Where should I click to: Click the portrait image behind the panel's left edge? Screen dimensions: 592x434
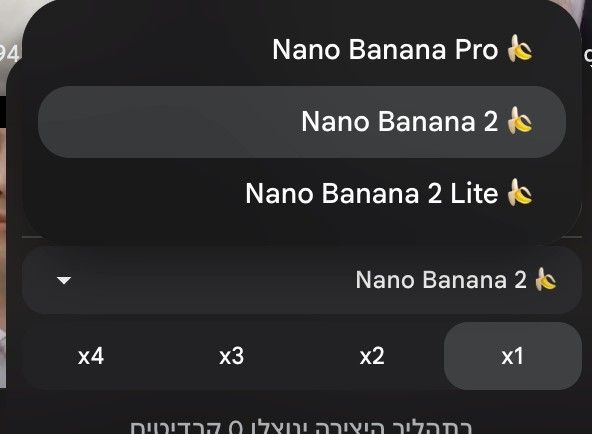[3, 257]
